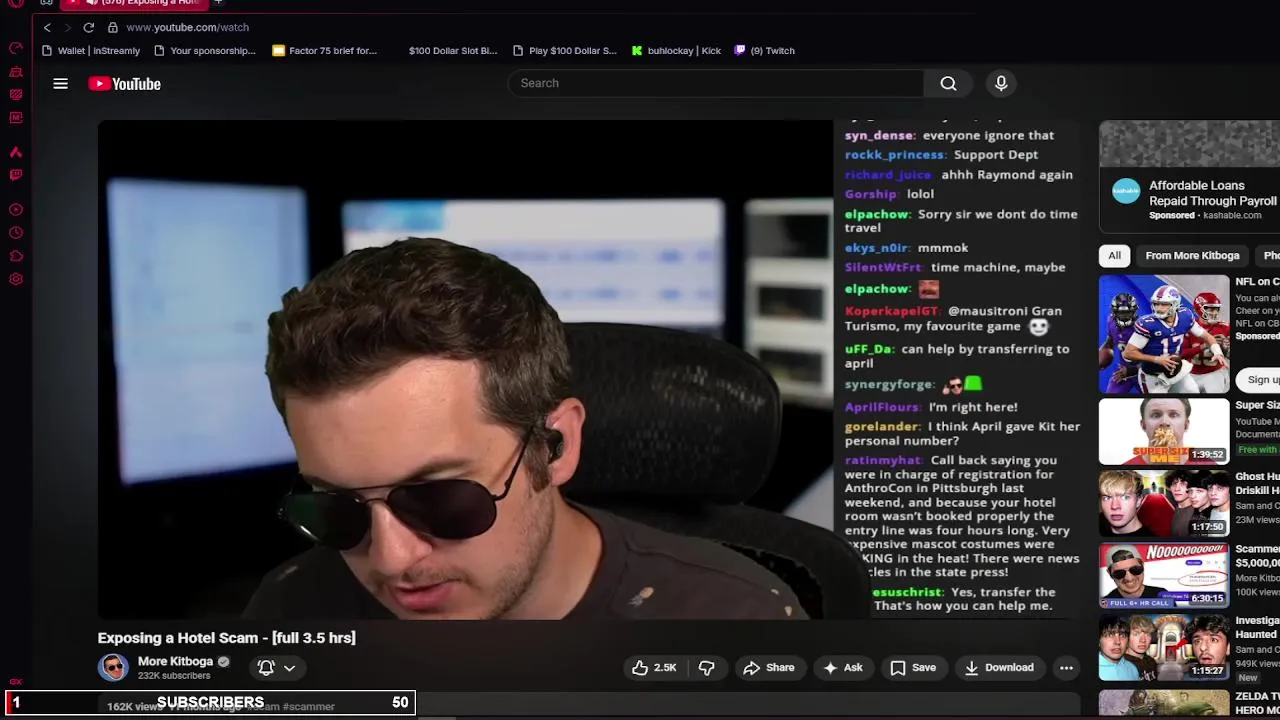Screen dimensions: 1280x720
Task: Open notification bell for More Kitboga
Action: point(266,668)
